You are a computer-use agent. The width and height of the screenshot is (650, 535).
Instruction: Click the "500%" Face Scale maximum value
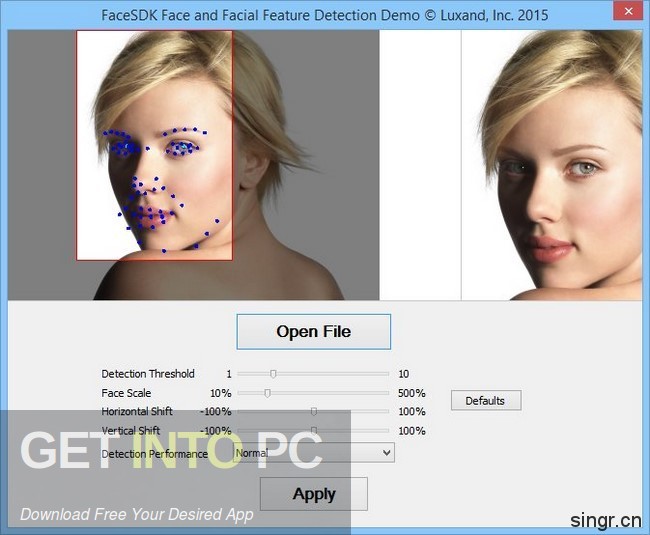412,393
